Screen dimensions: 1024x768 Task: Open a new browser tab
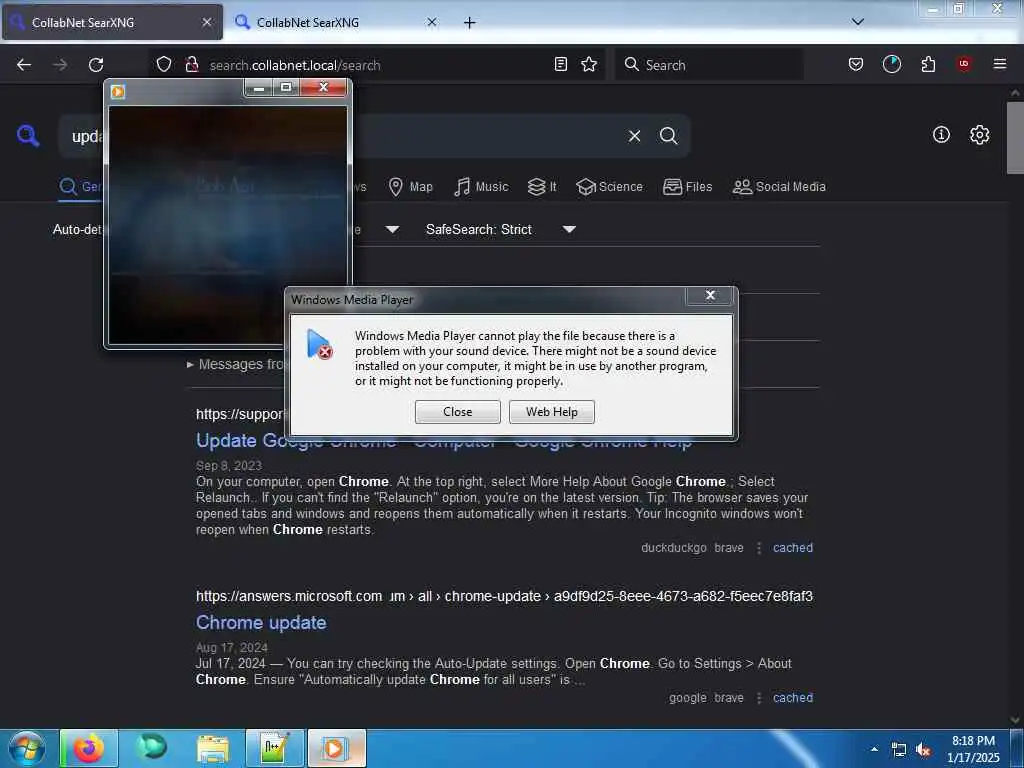tap(470, 23)
